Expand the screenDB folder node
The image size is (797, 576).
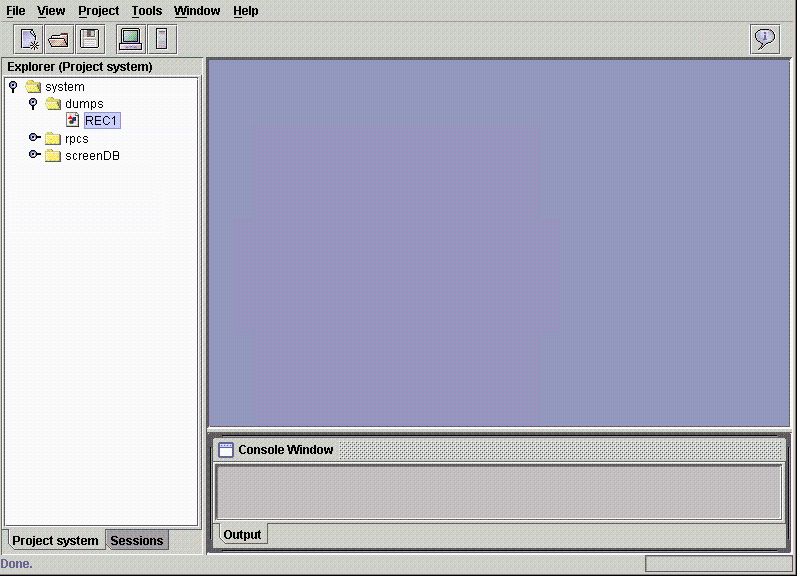tap(34, 154)
